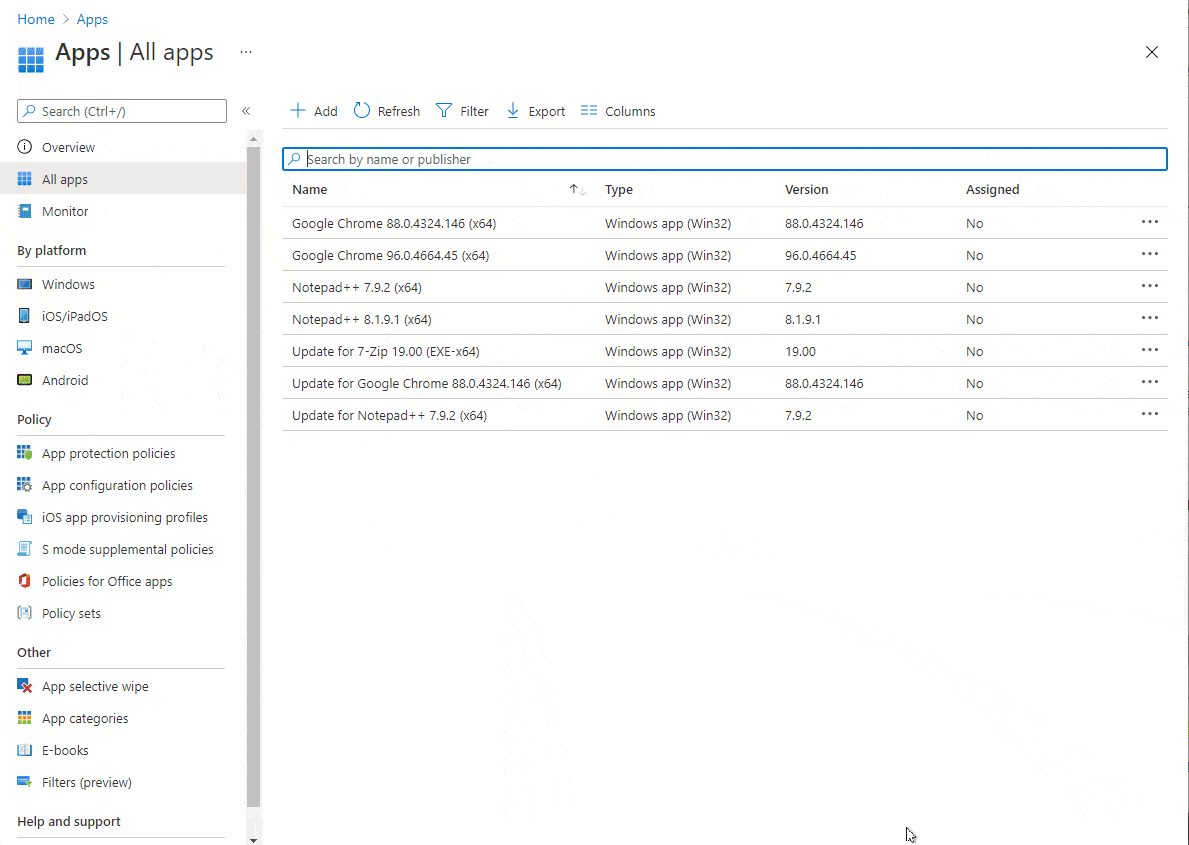Open Update for 7-Zip 19.00 (EXE-x64)
Screen dimensions: 1189x845
(x=385, y=351)
